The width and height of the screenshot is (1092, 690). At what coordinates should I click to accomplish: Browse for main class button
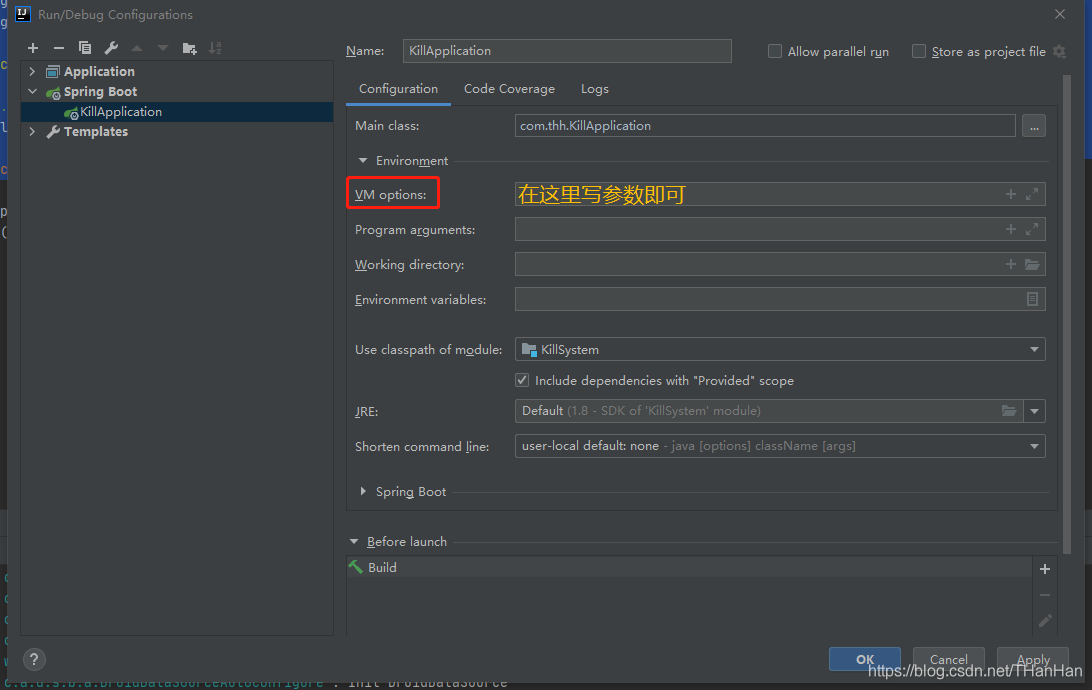[1034, 126]
